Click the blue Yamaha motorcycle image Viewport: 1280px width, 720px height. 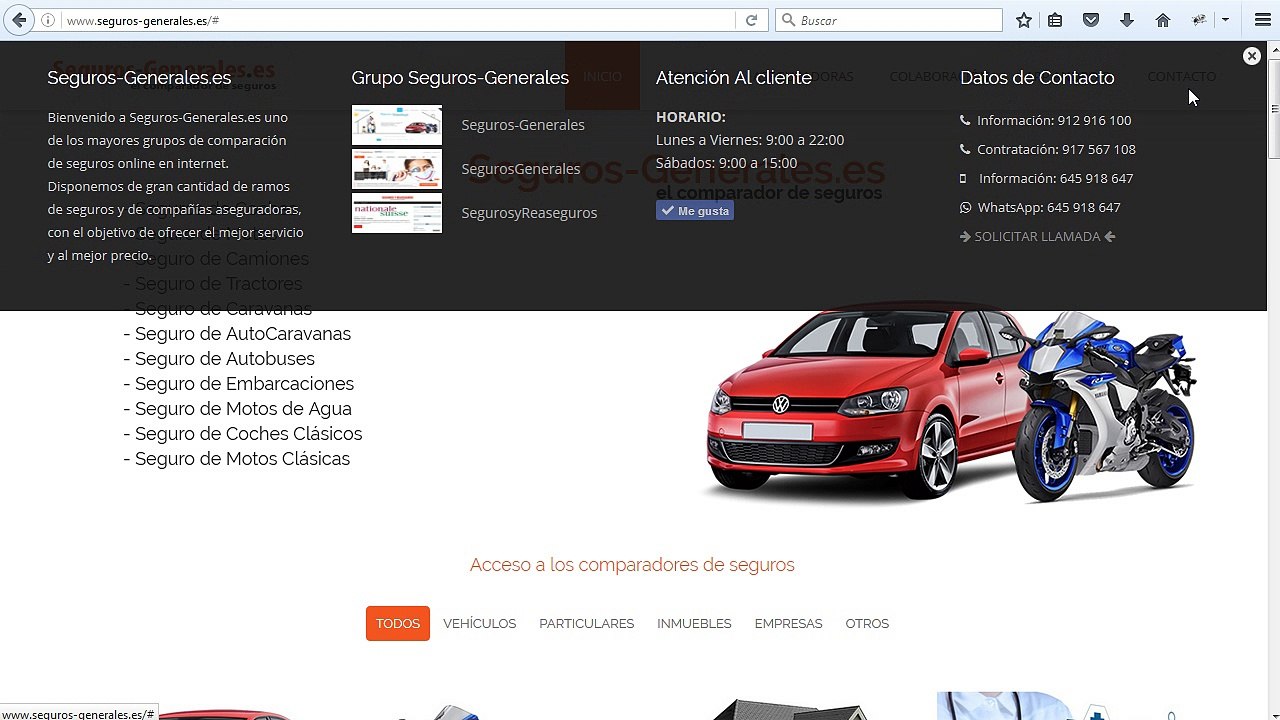[x=1107, y=405]
